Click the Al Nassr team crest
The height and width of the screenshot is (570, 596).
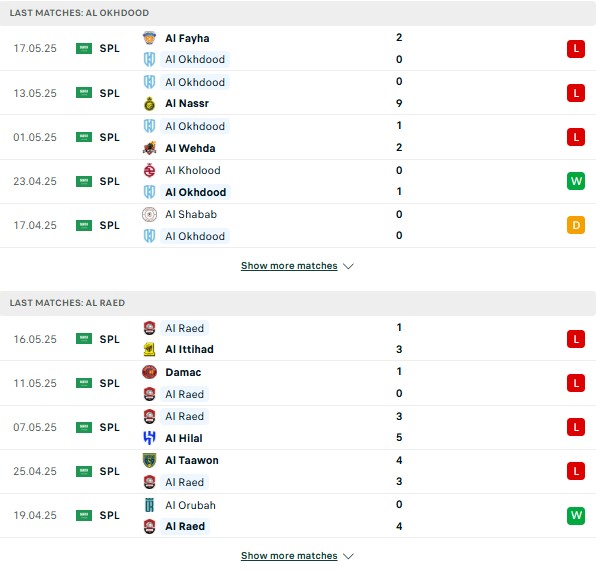point(149,103)
